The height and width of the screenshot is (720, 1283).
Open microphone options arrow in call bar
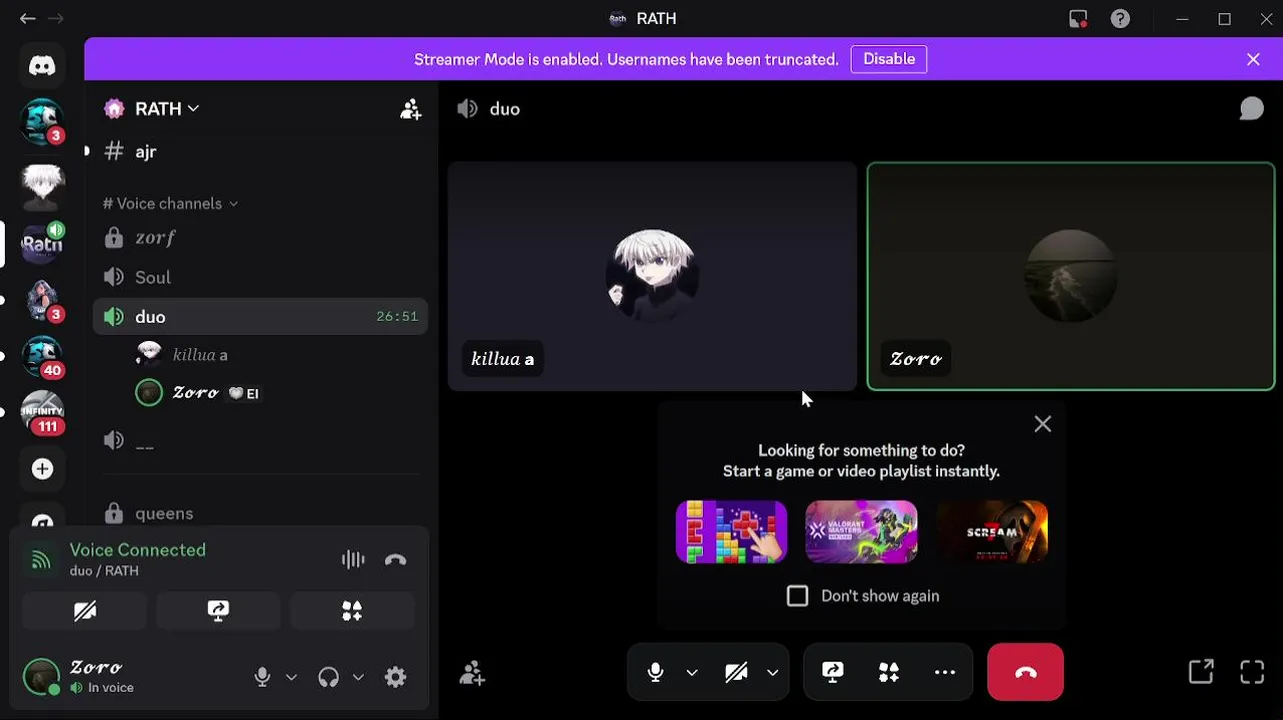(x=692, y=672)
